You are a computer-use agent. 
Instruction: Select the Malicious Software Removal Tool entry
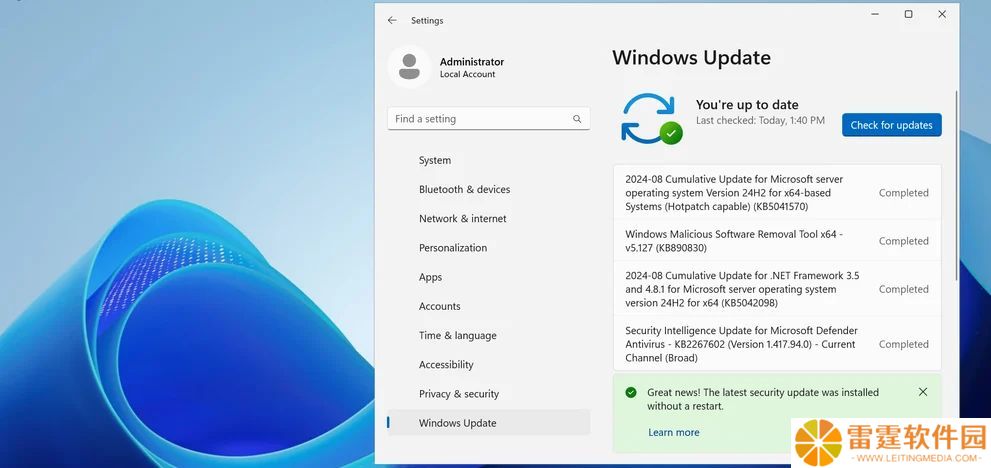click(x=777, y=241)
